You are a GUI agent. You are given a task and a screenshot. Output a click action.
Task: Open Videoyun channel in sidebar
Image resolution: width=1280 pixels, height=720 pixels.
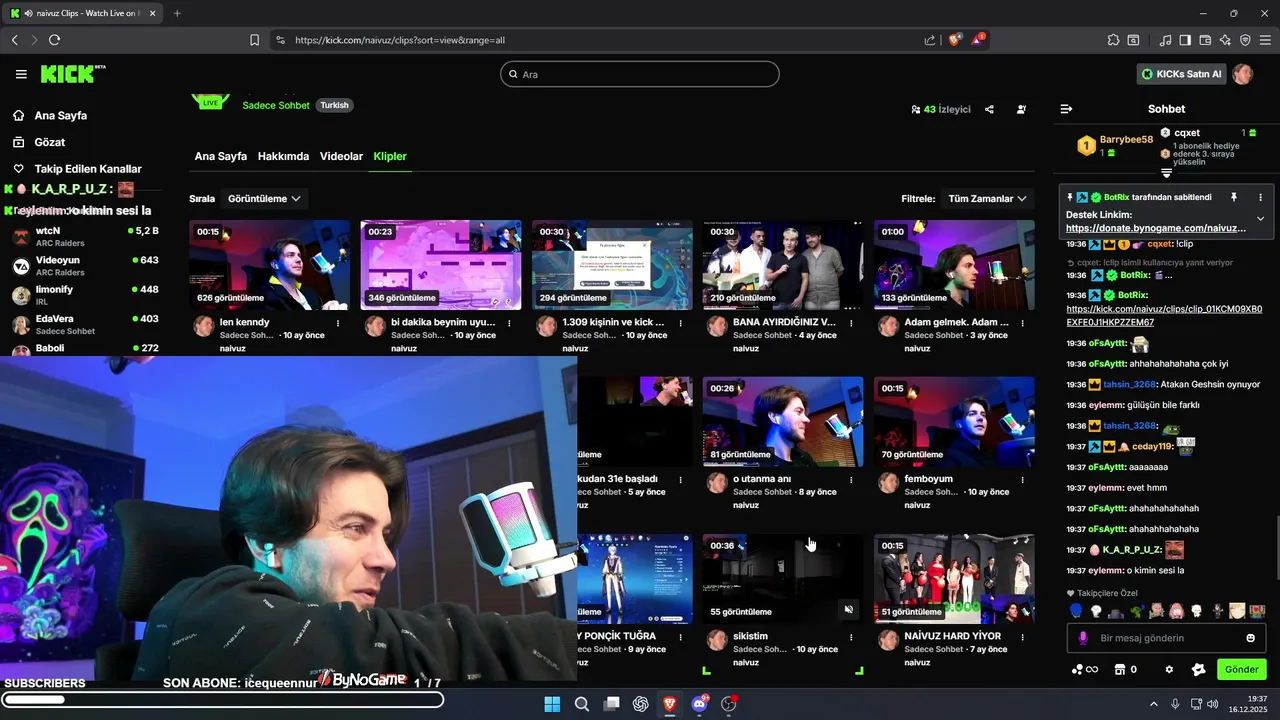85,266
